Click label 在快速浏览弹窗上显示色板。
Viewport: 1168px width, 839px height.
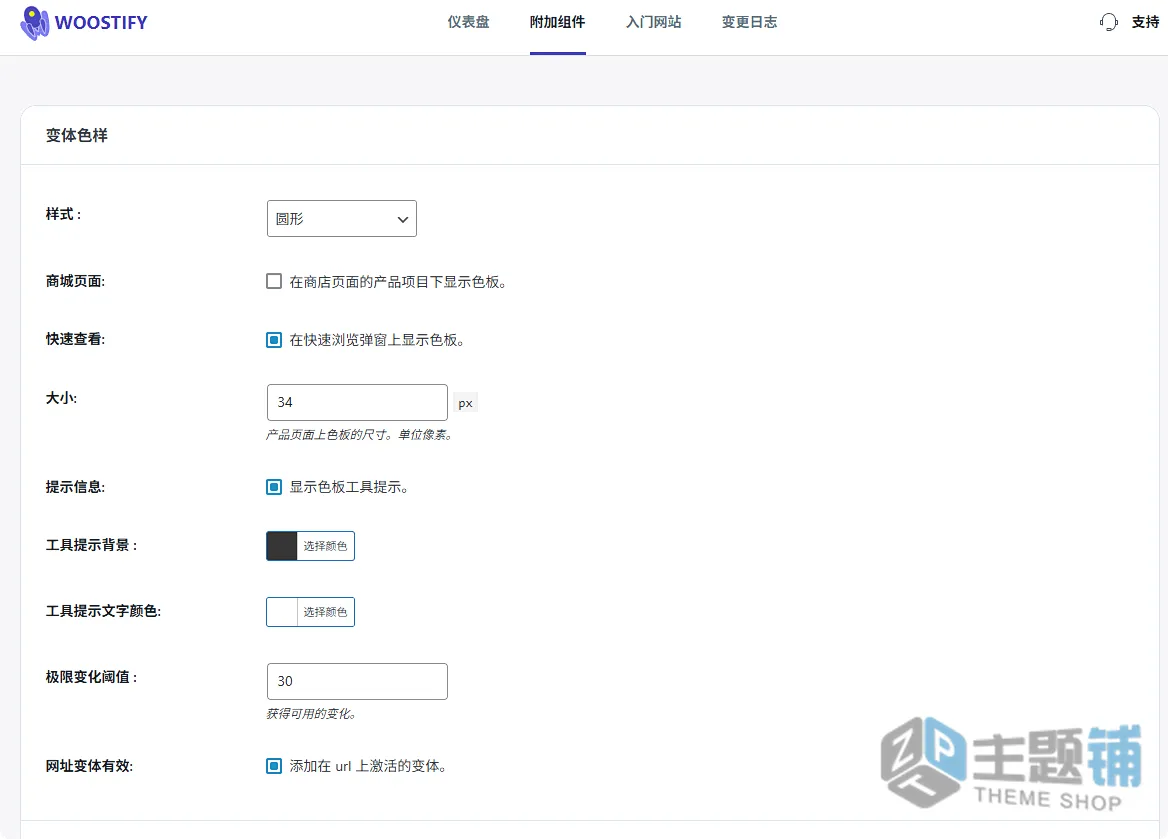(x=378, y=340)
